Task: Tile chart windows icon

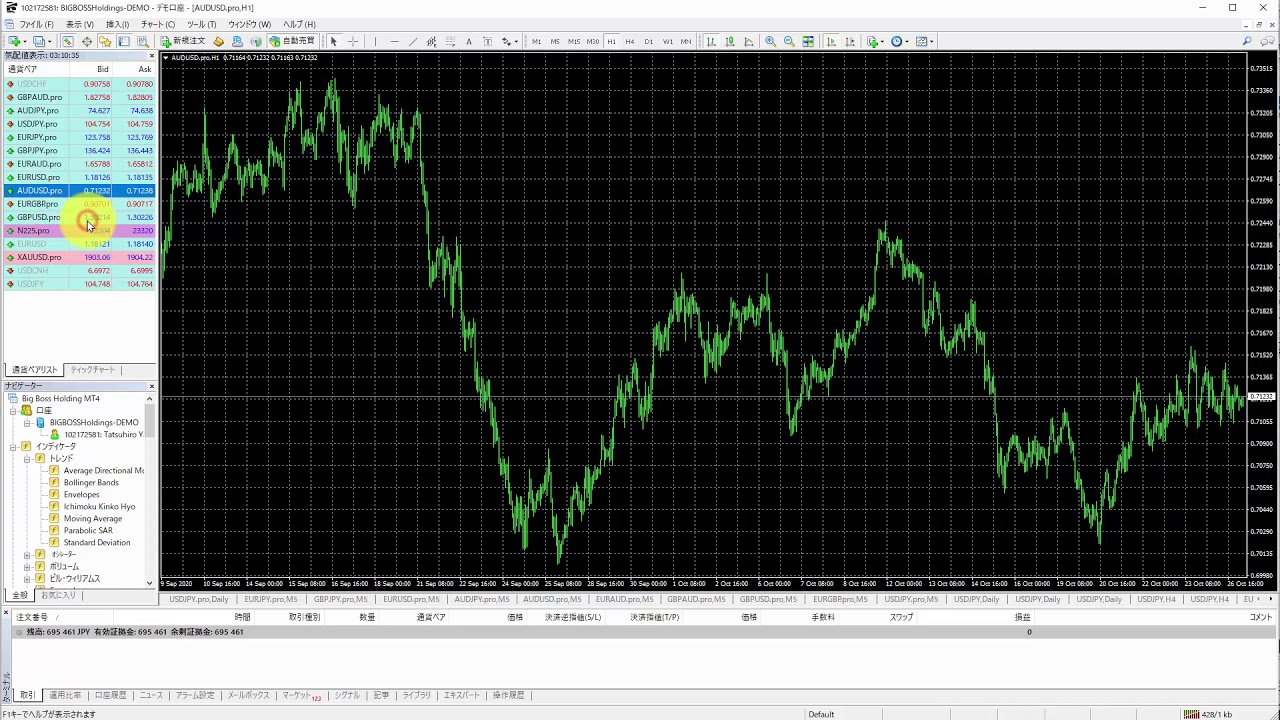Action: point(808,41)
